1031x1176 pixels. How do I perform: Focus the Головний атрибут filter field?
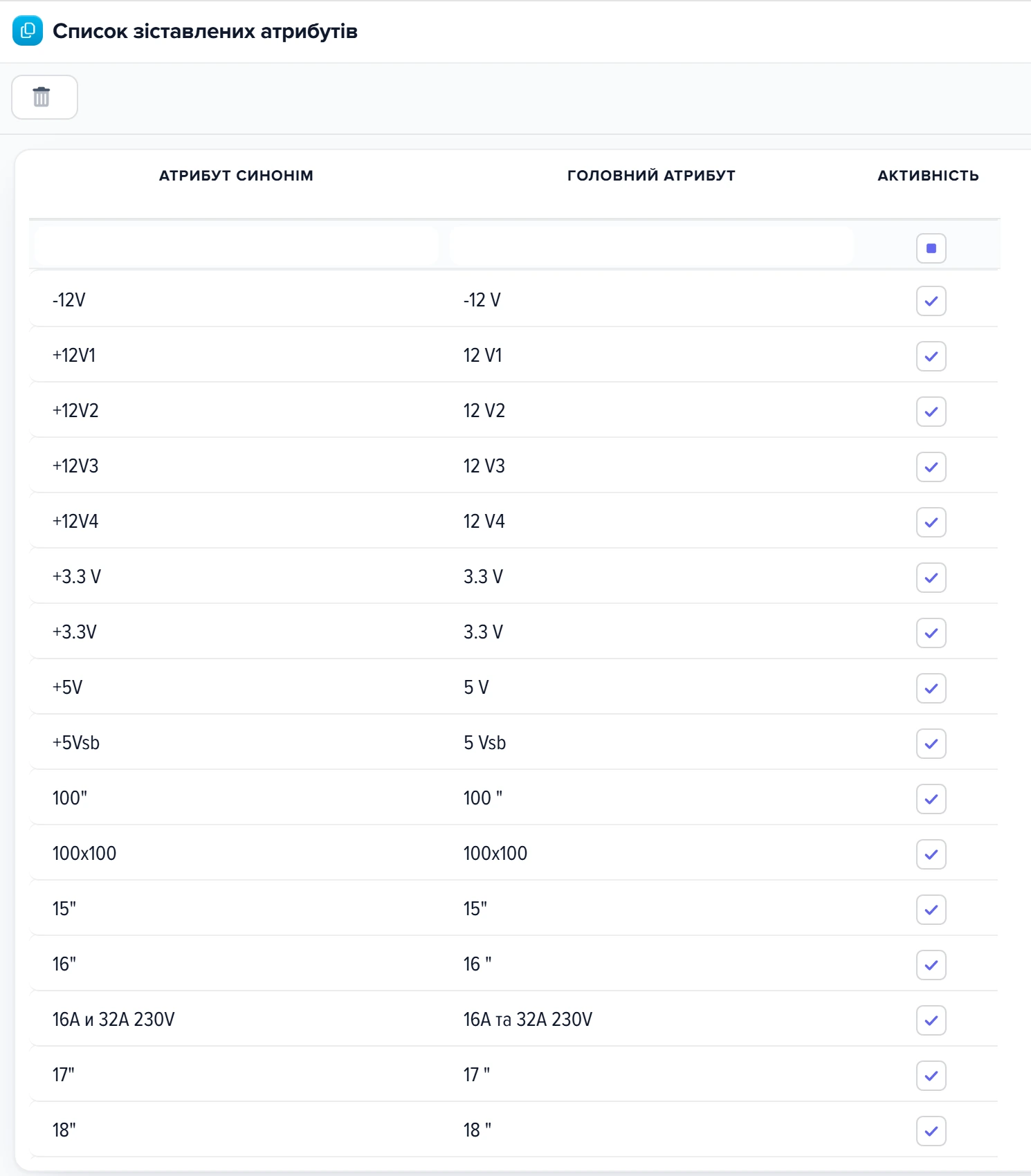coord(651,246)
